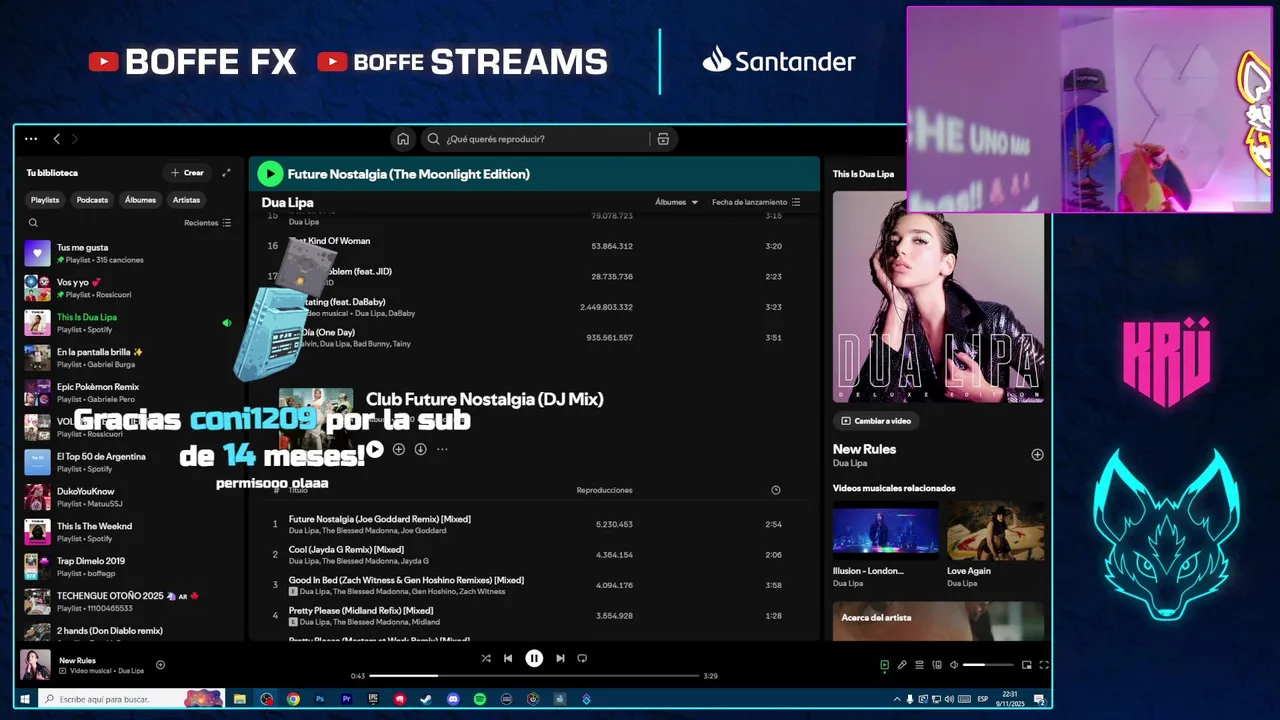This screenshot has height=720, width=1280.
Task: Adjust the volume slider
Action: pos(988,665)
